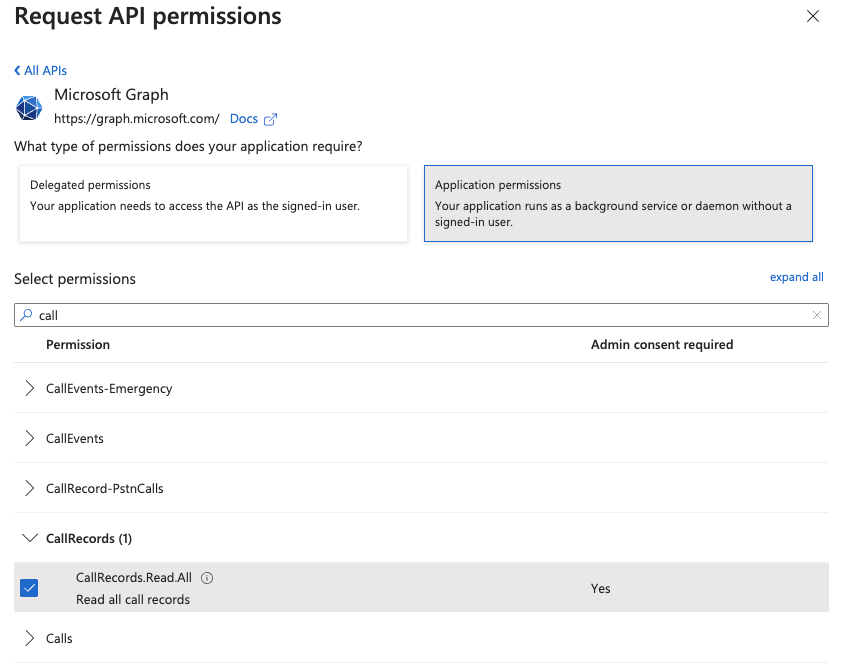The width and height of the screenshot is (843, 671).
Task: Click the 'Microsoft Graph' title text
Action: [111, 95]
